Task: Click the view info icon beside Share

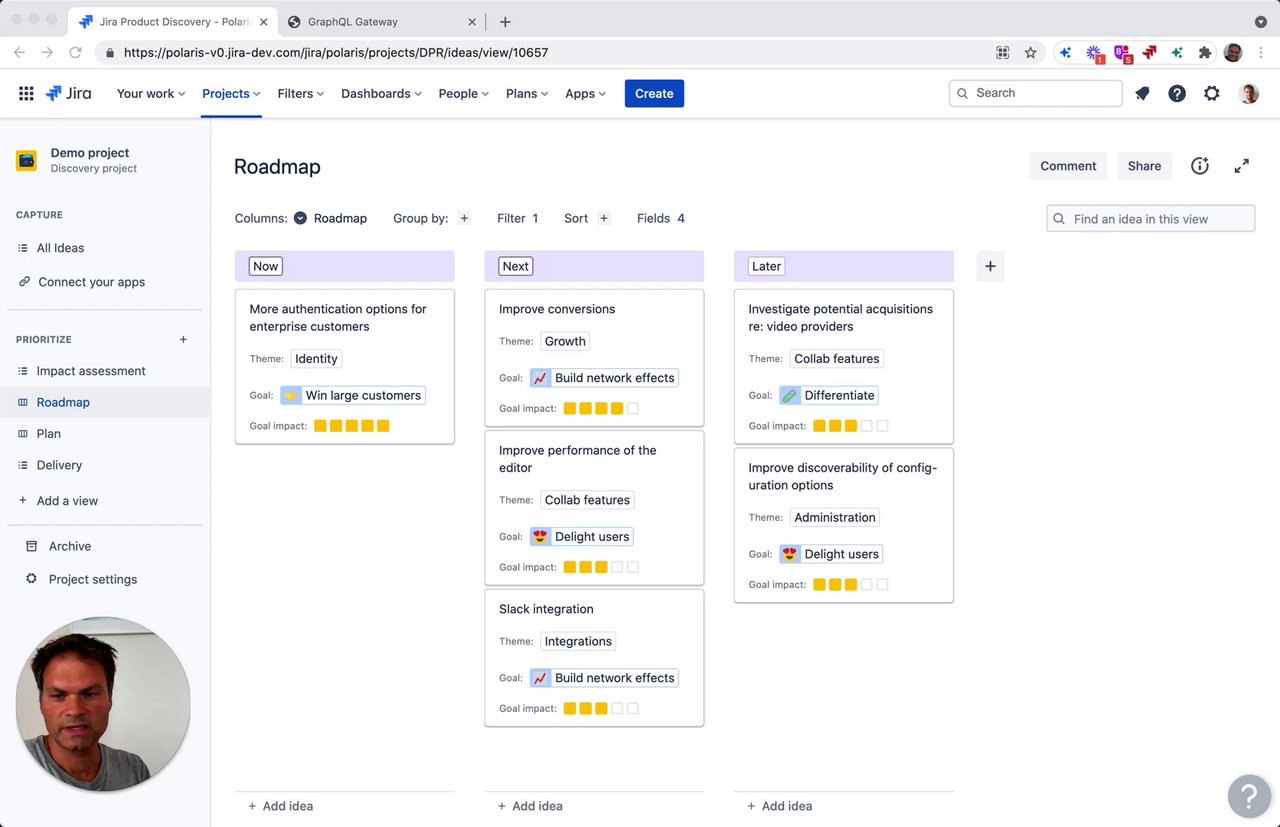Action: (1200, 166)
